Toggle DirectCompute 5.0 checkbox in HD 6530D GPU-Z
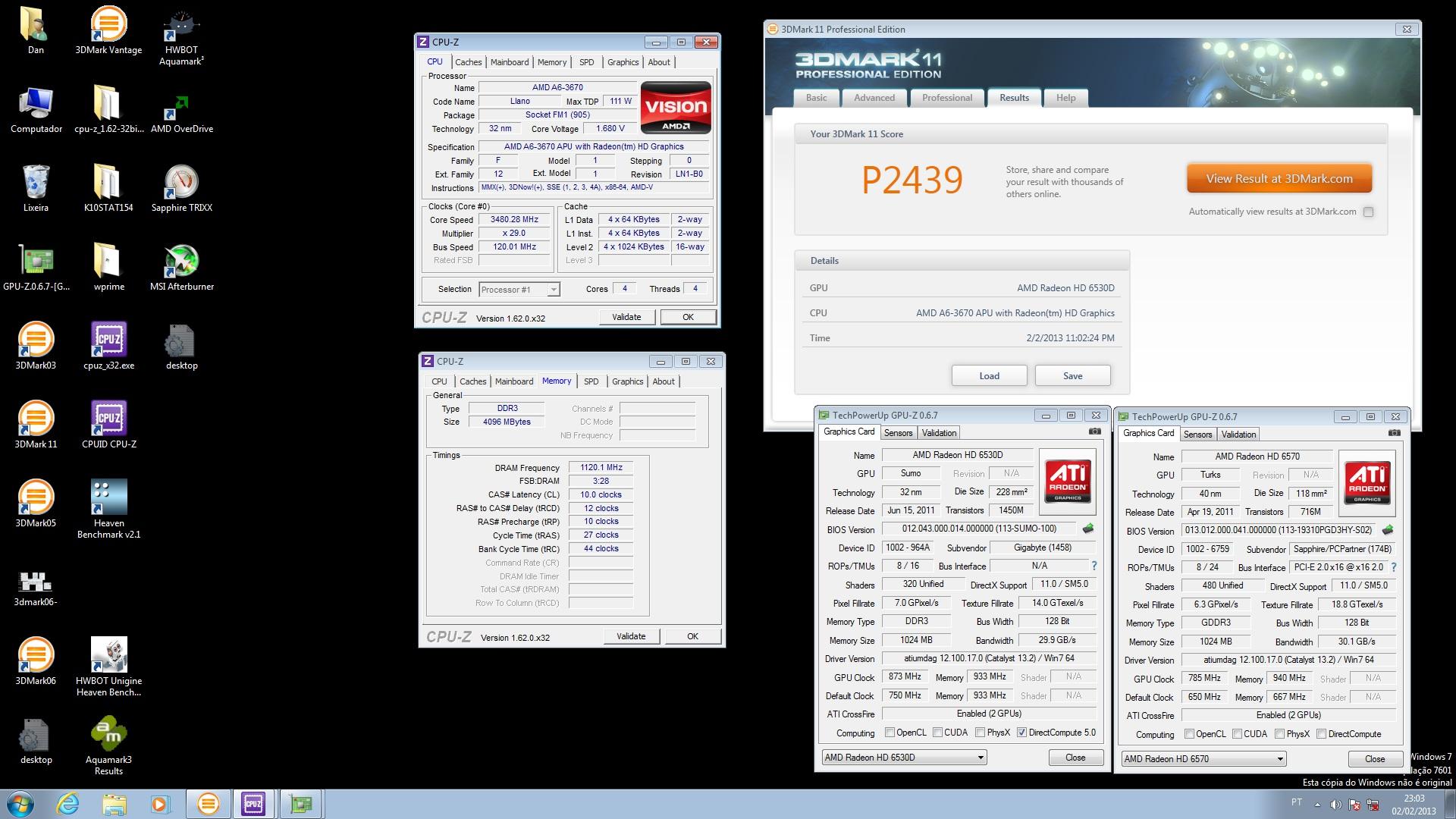Image resolution: width=1456 pixels, height=819 pixels. [x=1021, y=733]
